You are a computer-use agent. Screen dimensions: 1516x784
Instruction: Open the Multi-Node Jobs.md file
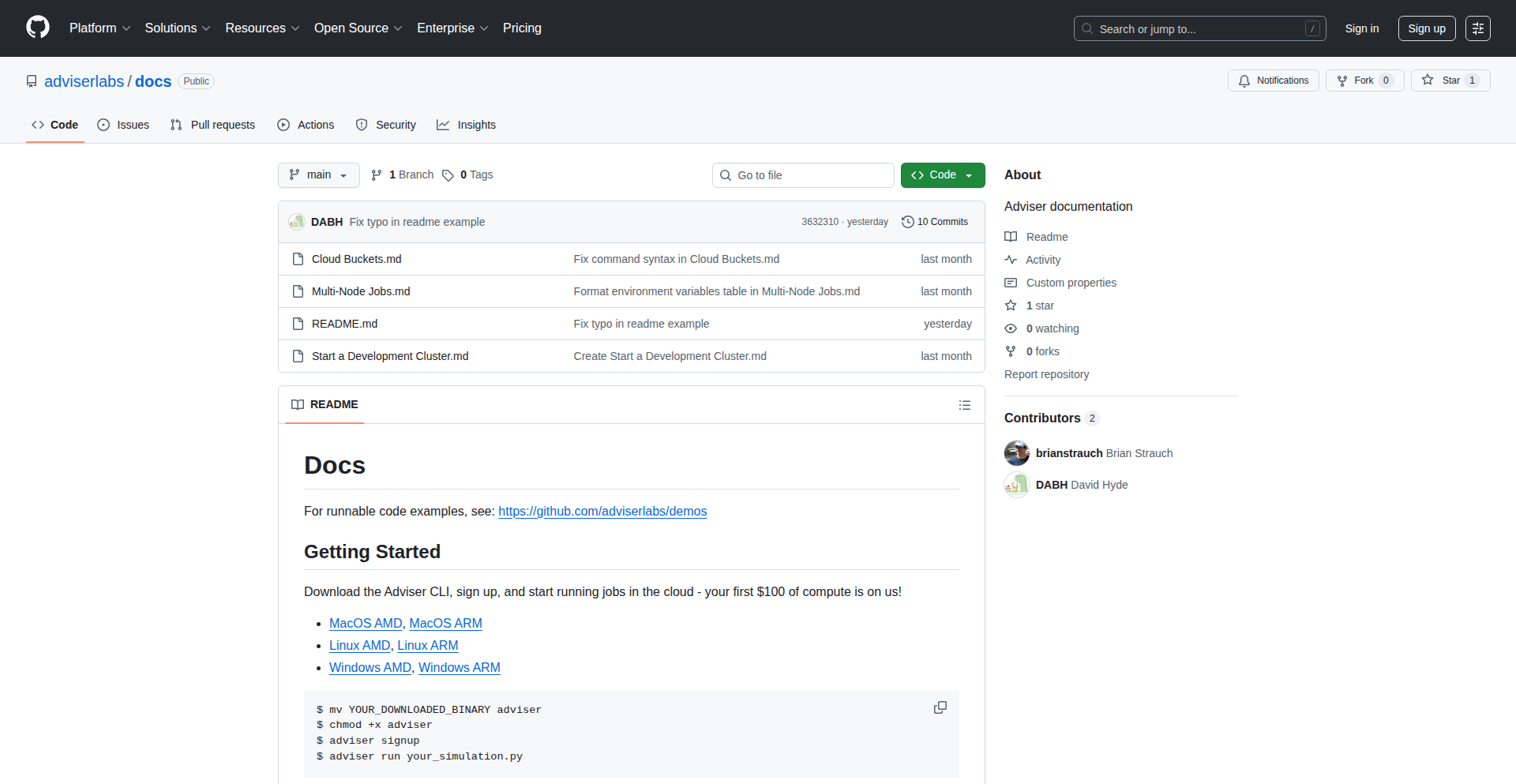click(360, 291)
